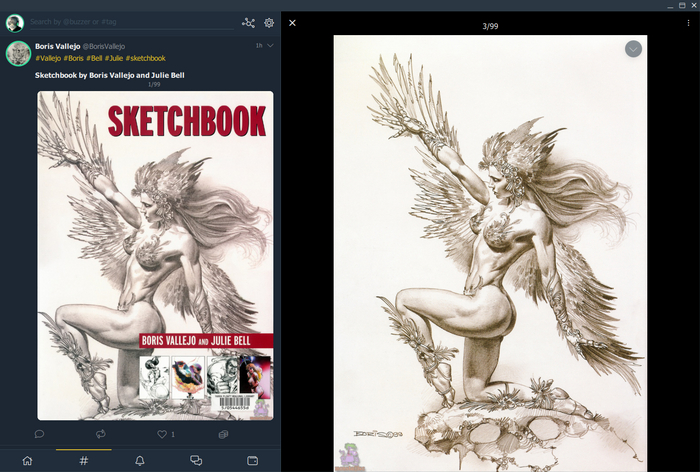Reply to the post with comment icon
The width and height of the screenshot is (700, 472).
39,434
